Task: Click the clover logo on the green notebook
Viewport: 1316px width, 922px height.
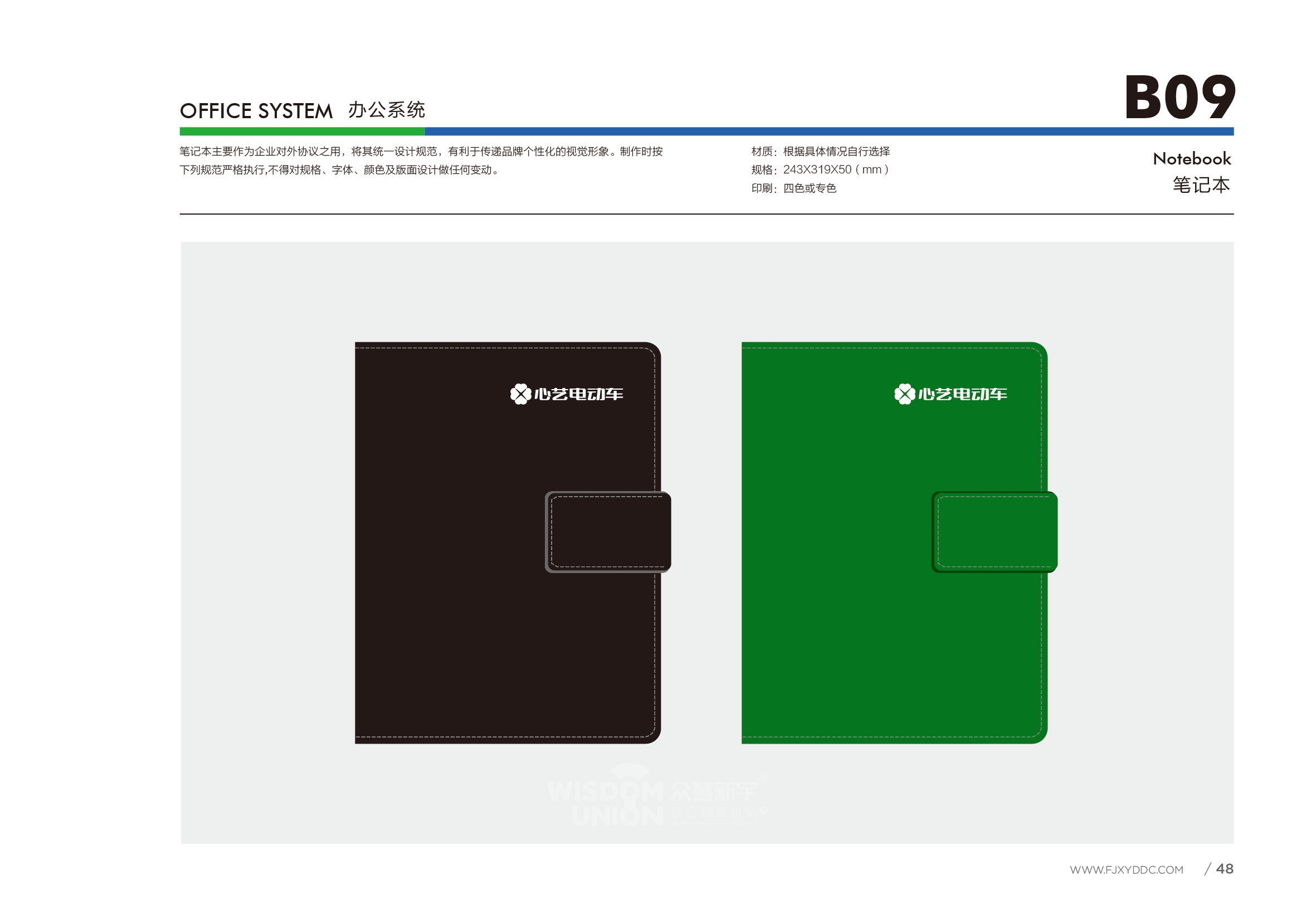Action: pyautogui.click(x=904, y=394)
